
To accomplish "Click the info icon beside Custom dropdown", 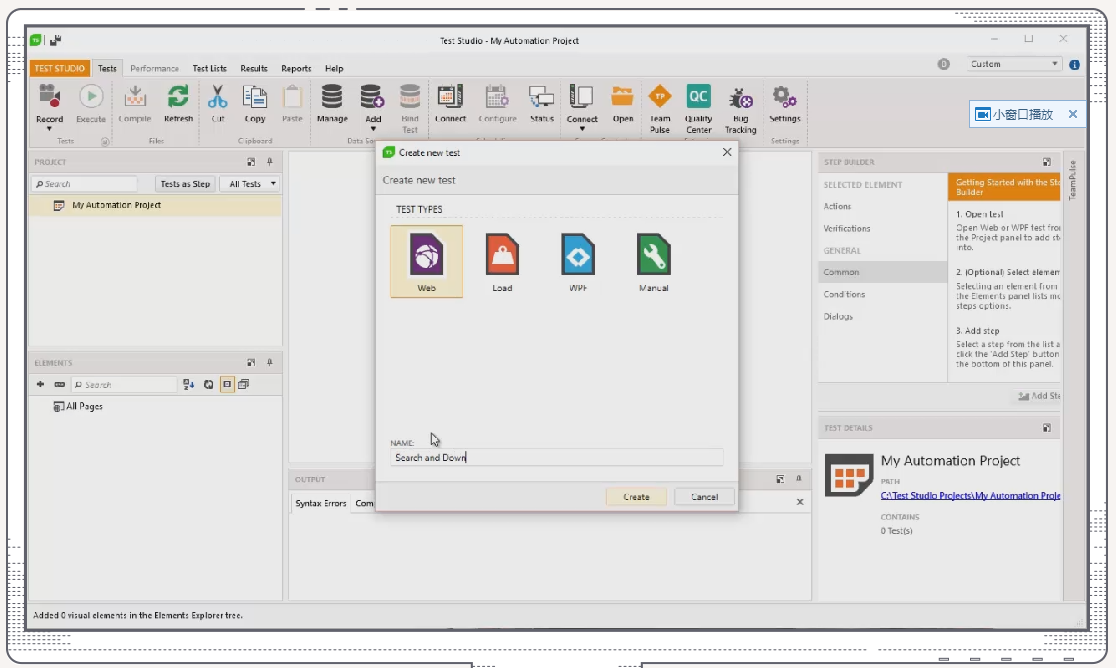I will [x=1074, y=65].
